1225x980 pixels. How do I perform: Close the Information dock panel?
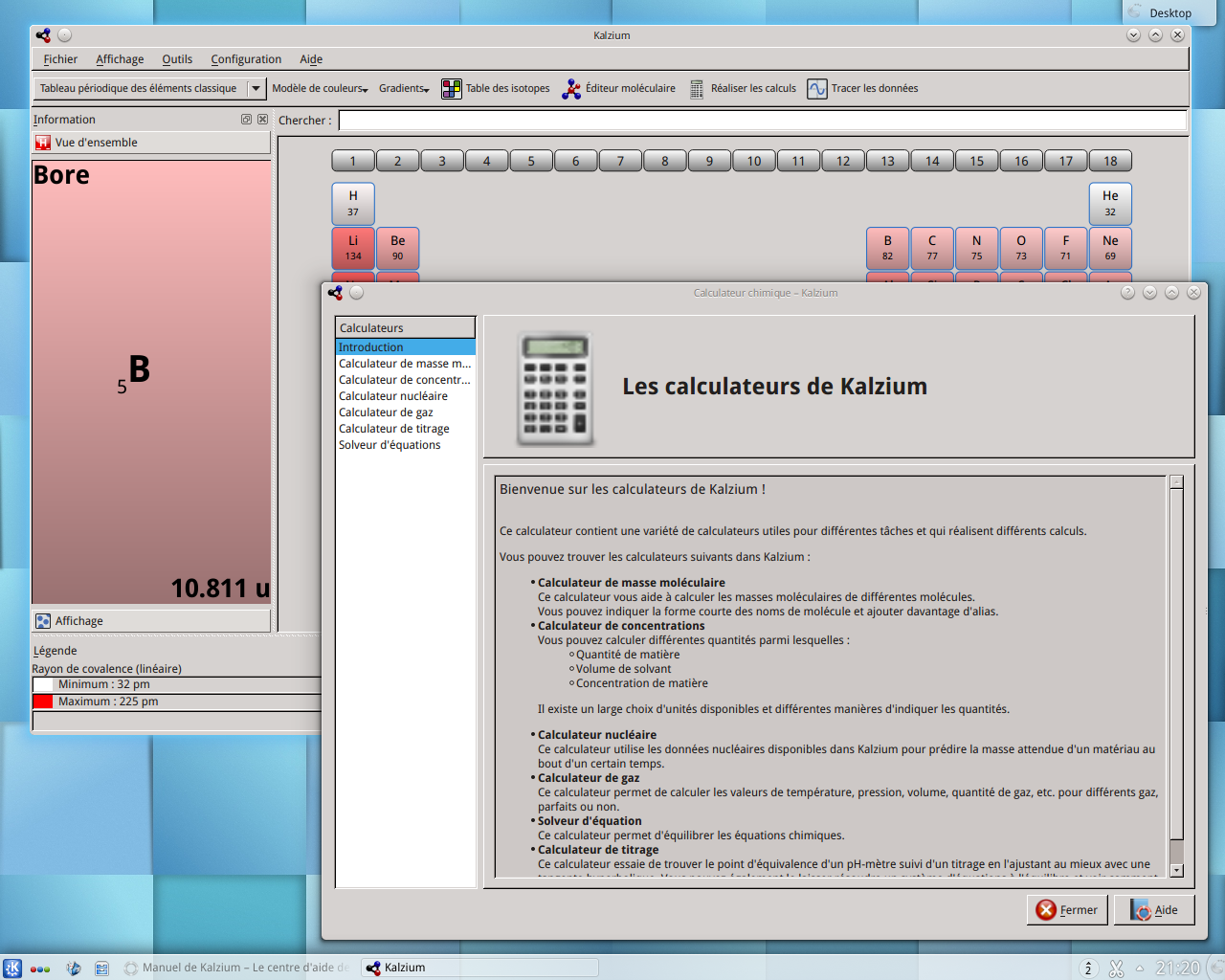[262, 120]
